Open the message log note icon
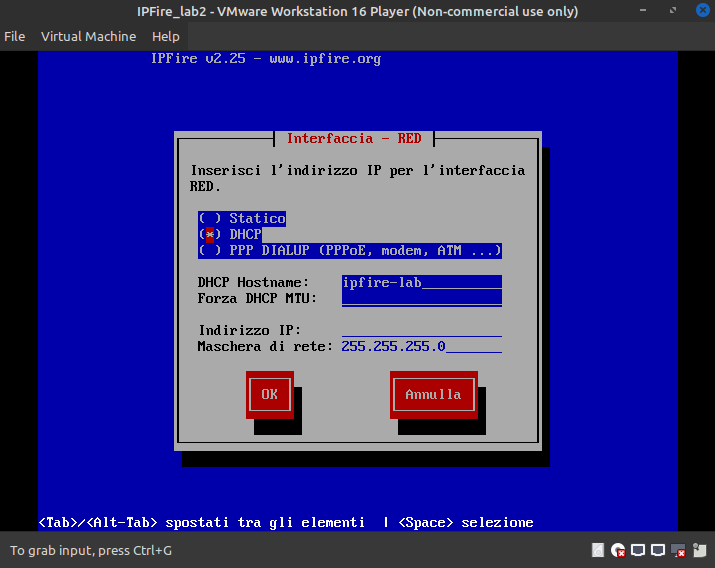Viewport: 715px width, 568px height. click(699, 550)
